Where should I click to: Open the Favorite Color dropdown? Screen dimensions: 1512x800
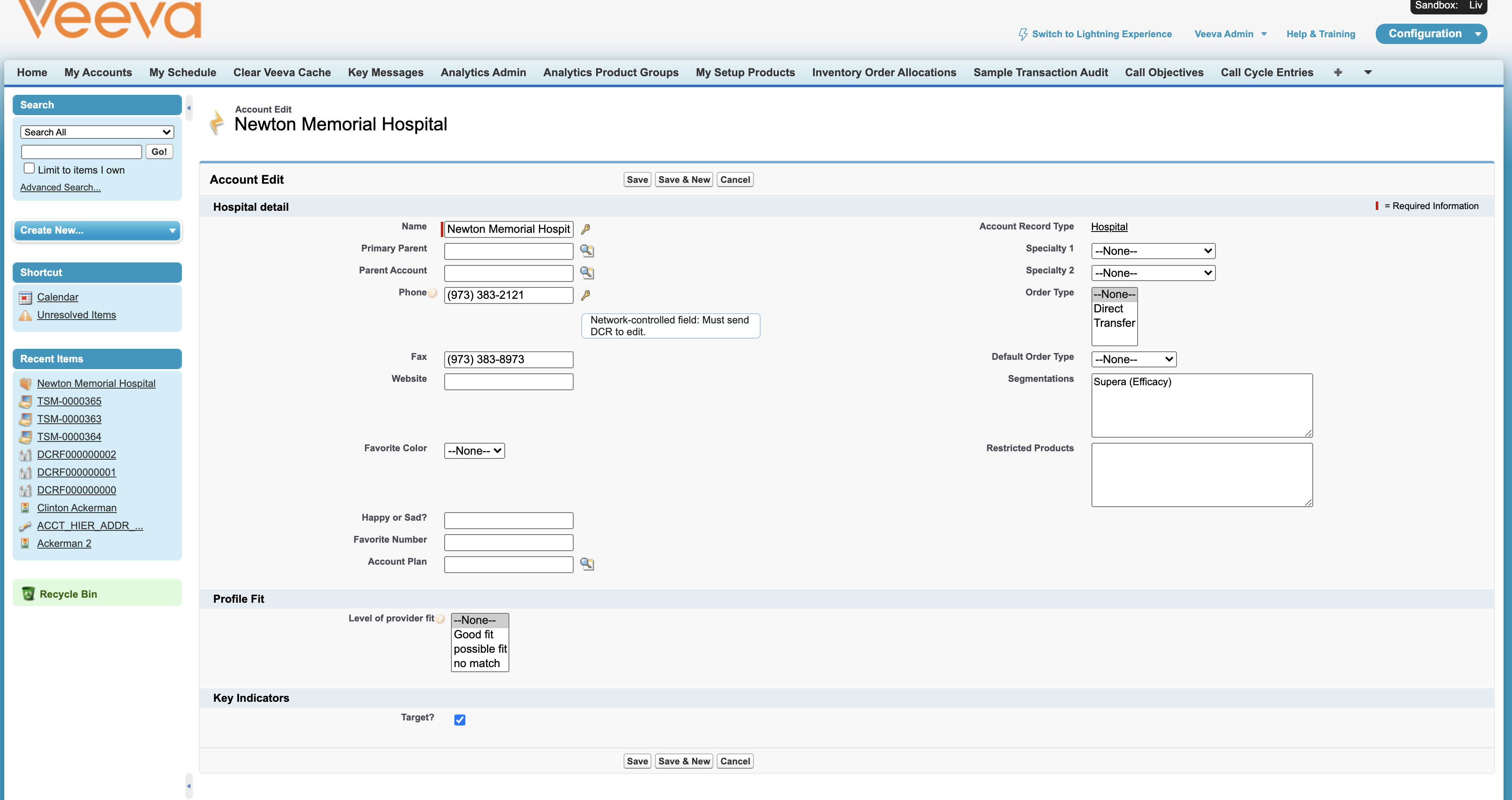click(474, 450)
